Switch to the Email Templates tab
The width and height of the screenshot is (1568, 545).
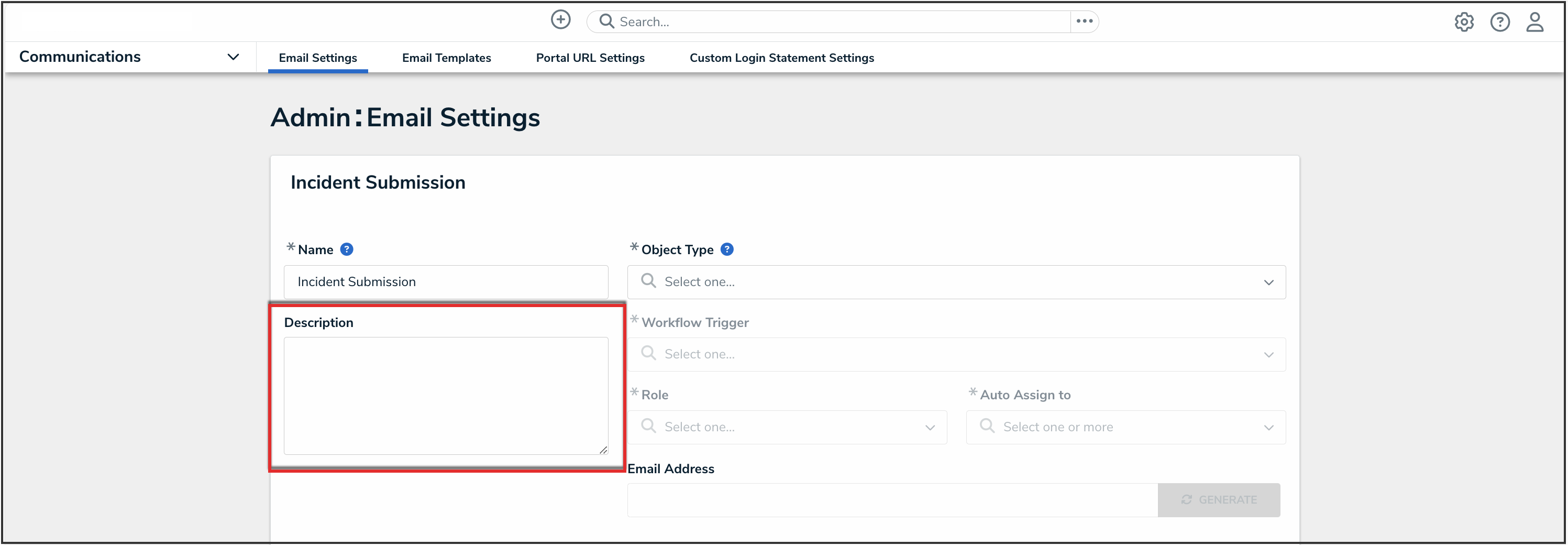tap(446, 58)
